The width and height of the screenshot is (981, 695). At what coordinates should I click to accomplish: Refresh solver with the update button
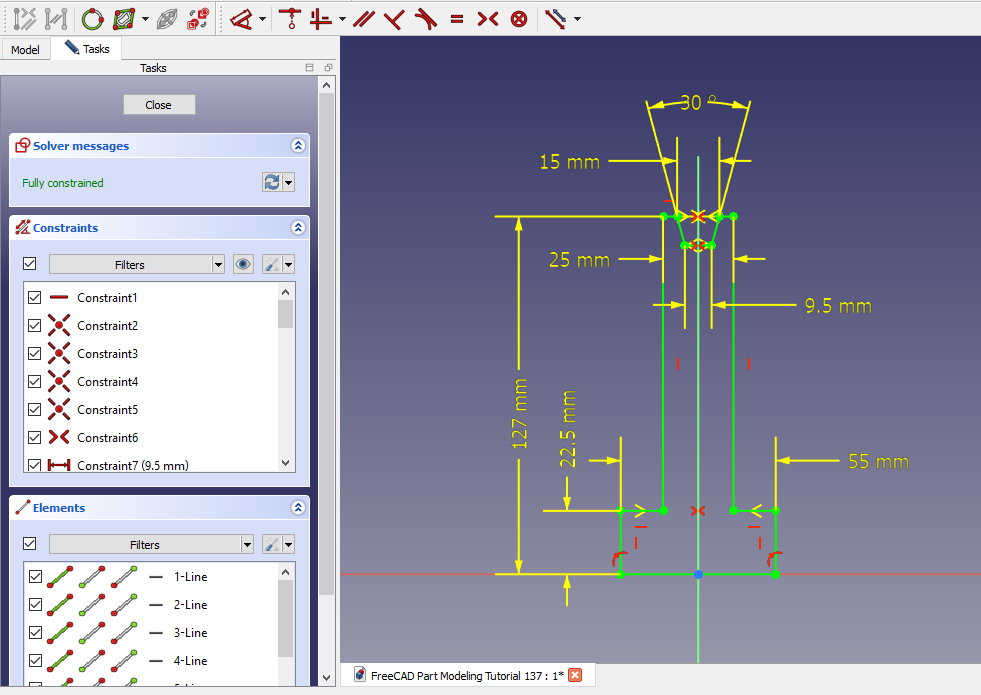(271, 182)
